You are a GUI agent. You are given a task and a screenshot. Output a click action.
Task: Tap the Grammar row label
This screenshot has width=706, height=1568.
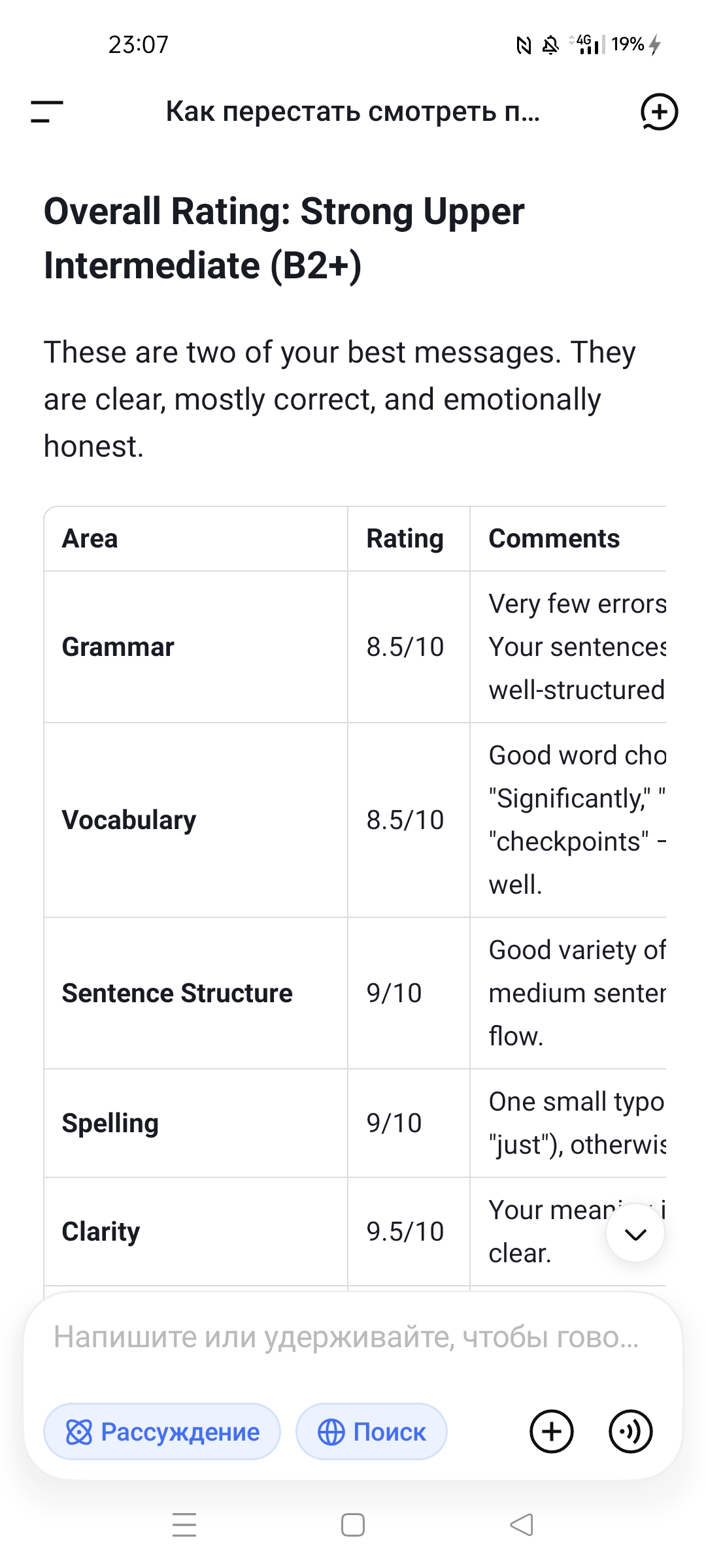pyautogui.click(x=118, y=647)
